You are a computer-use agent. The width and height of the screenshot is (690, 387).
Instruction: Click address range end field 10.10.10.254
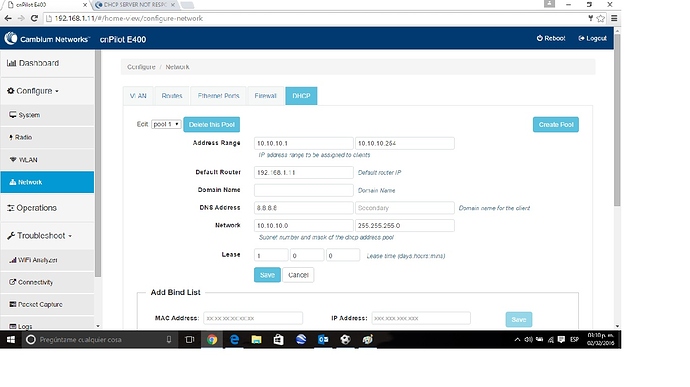click(405, 144)
